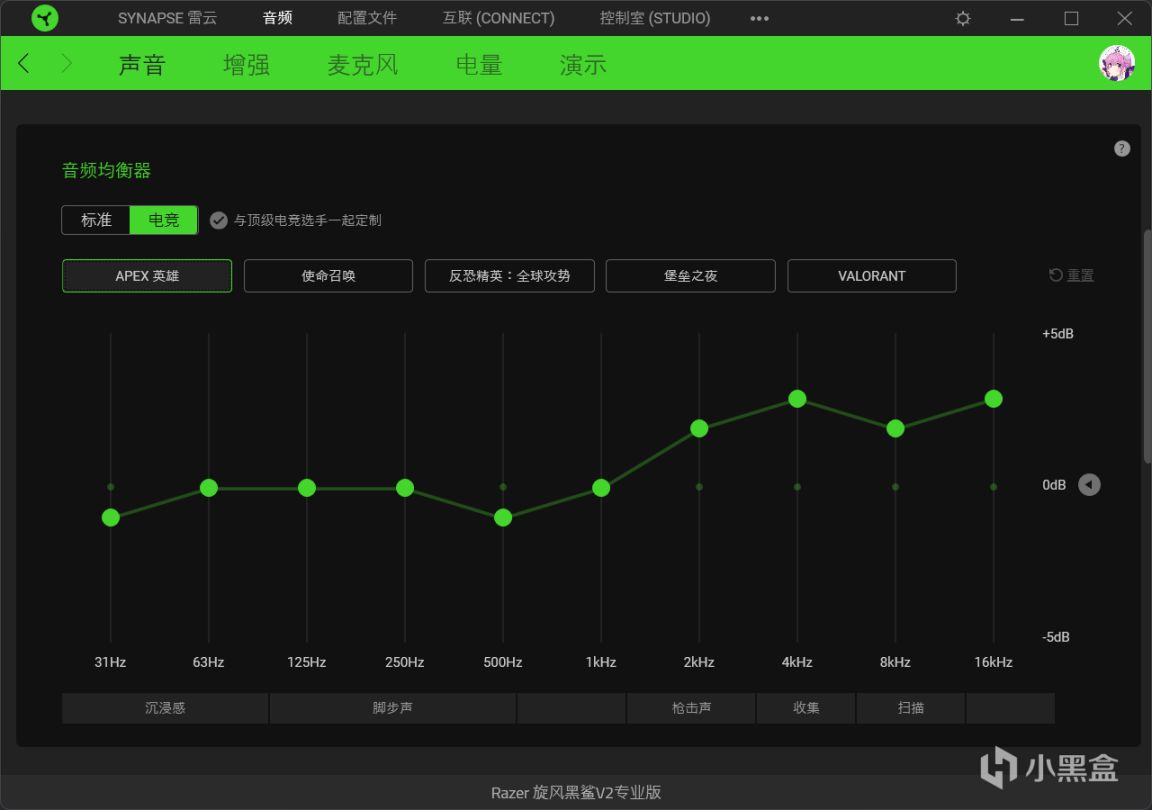Click the 重置 reset icon
1152x810 pixels.
1056,275
